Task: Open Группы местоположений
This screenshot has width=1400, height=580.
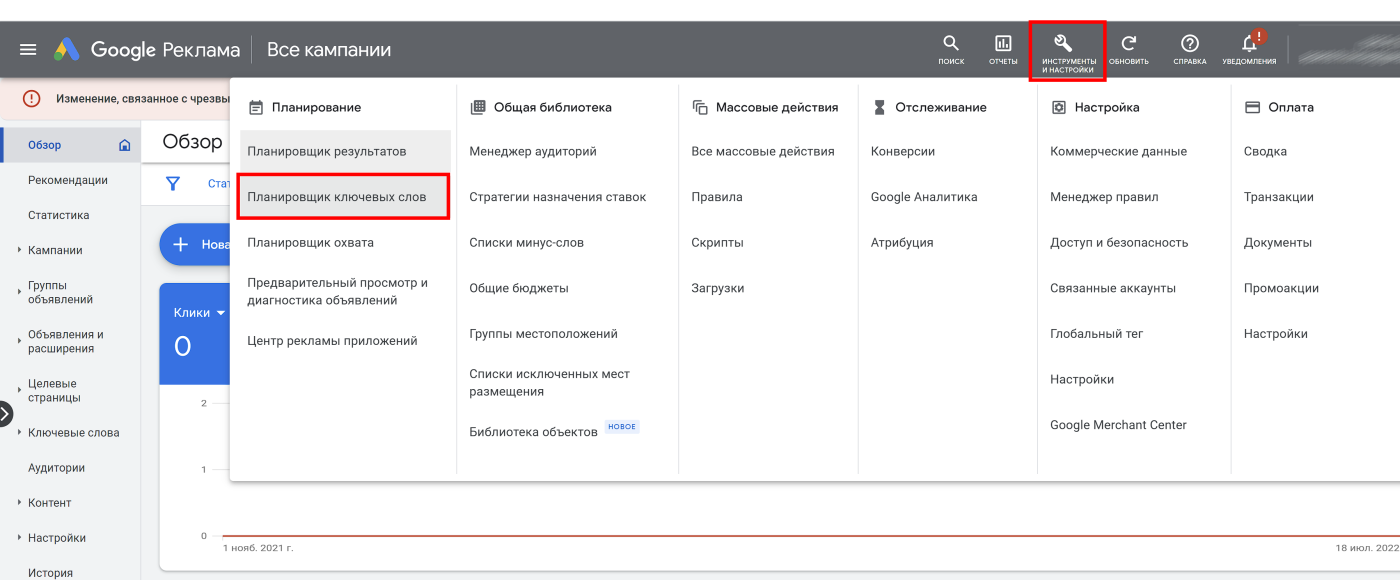Action: coord(544,334)
